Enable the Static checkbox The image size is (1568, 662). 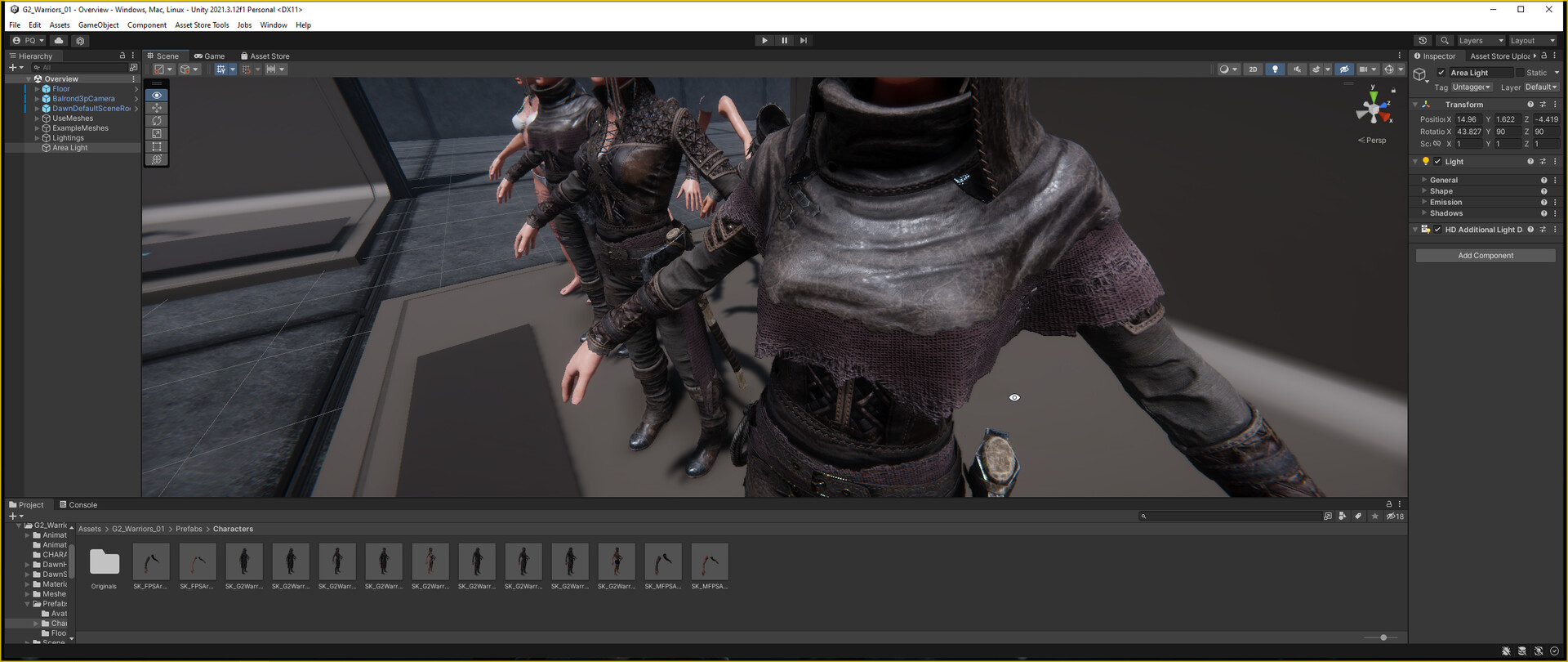point(1520,73)
